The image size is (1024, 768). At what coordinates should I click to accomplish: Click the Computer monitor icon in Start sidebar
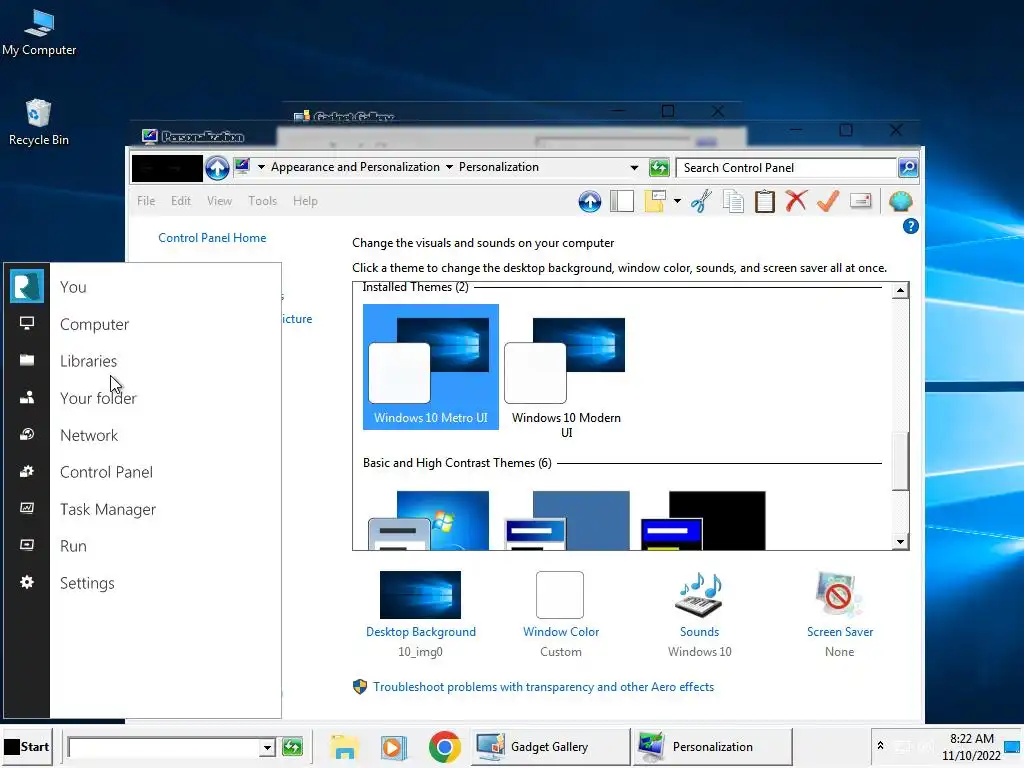[27, 323]
